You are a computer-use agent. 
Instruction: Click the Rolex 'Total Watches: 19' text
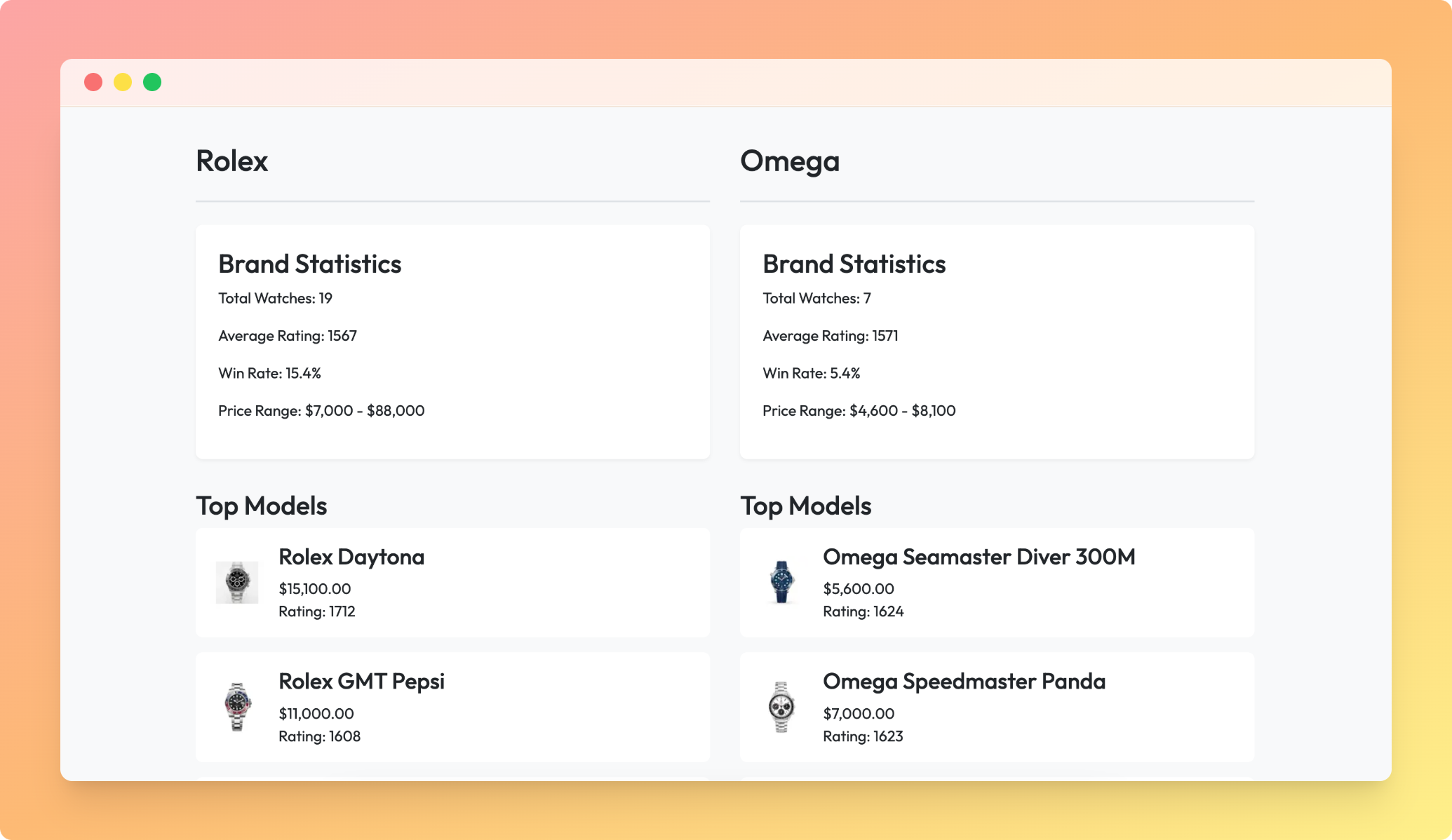pos(275,298)
